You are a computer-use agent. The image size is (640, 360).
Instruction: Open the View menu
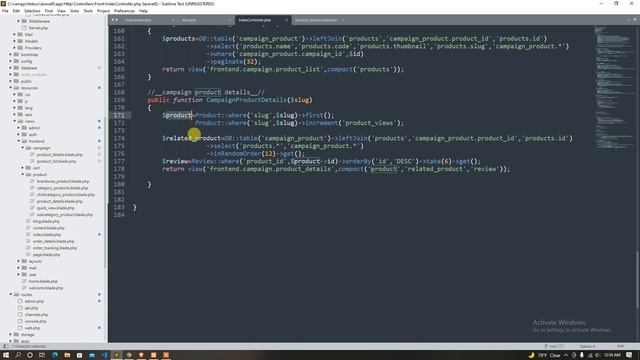61,11
